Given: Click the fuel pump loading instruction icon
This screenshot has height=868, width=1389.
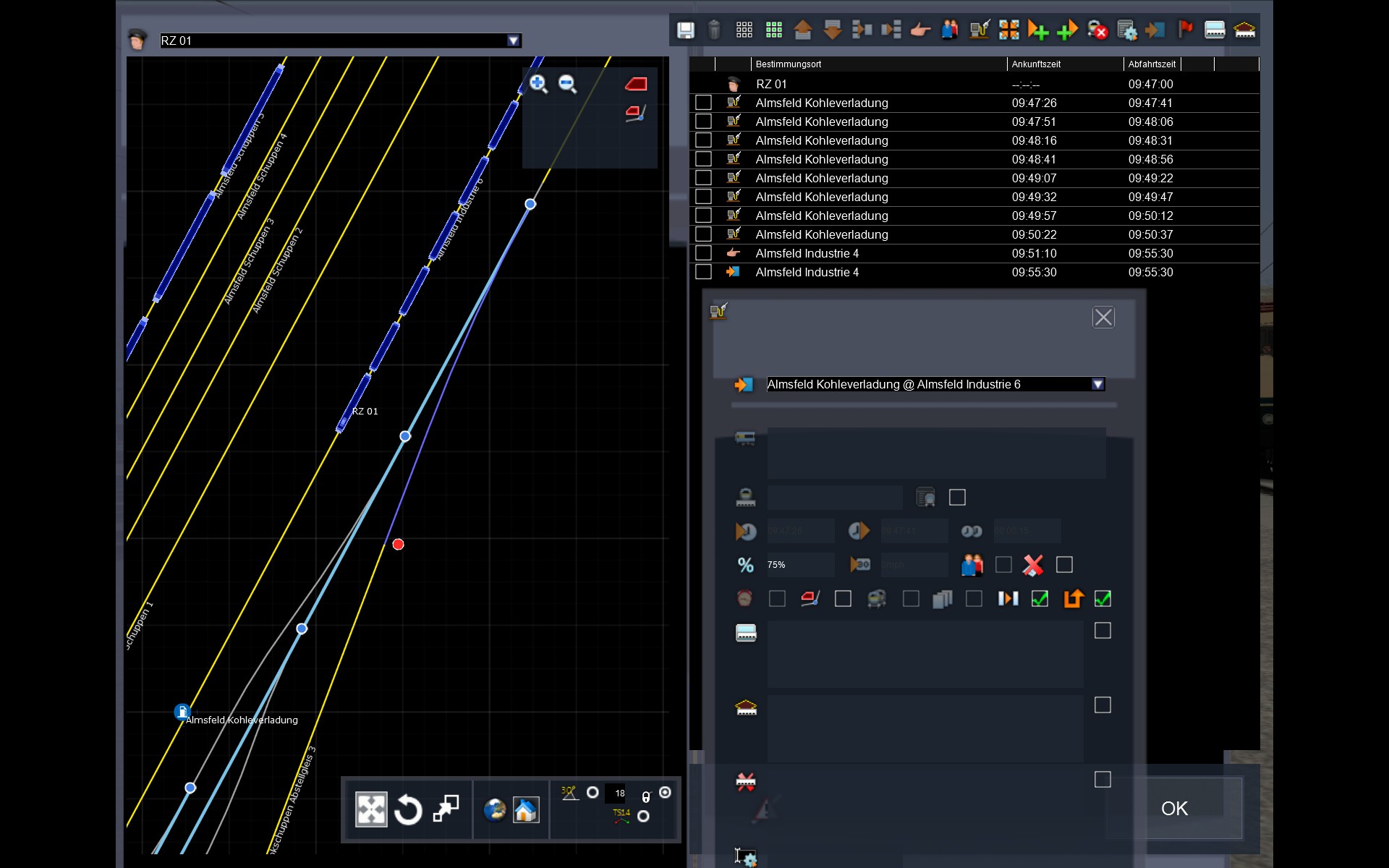Looking at the screenshot, I should (x=979, y=30).
